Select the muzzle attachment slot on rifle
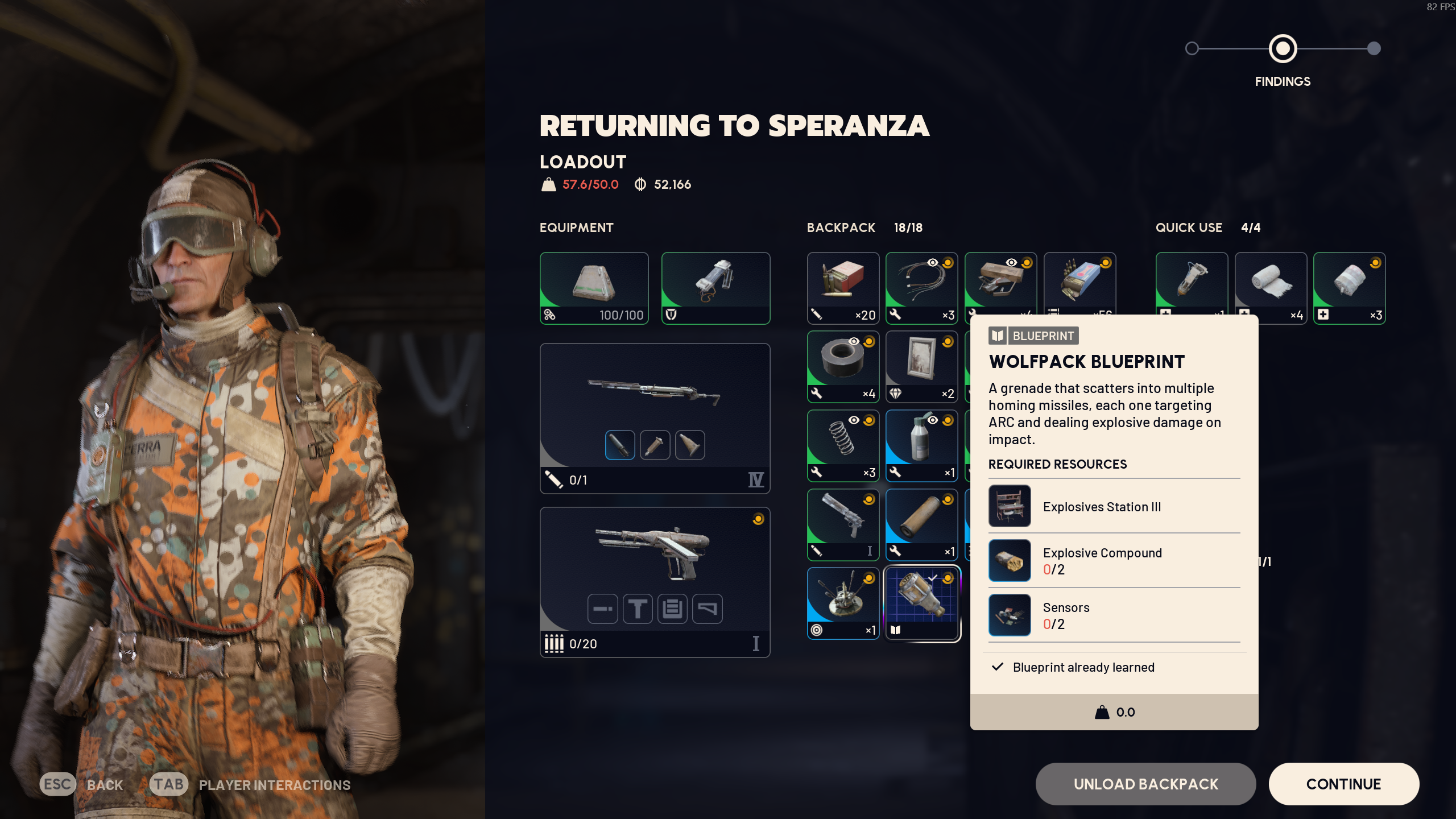1456x819 pixels. click(620, 445)
